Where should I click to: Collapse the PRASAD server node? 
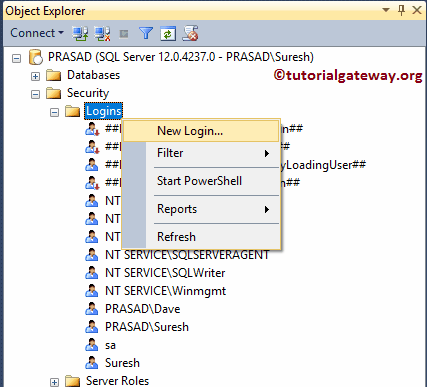(16, 59)
